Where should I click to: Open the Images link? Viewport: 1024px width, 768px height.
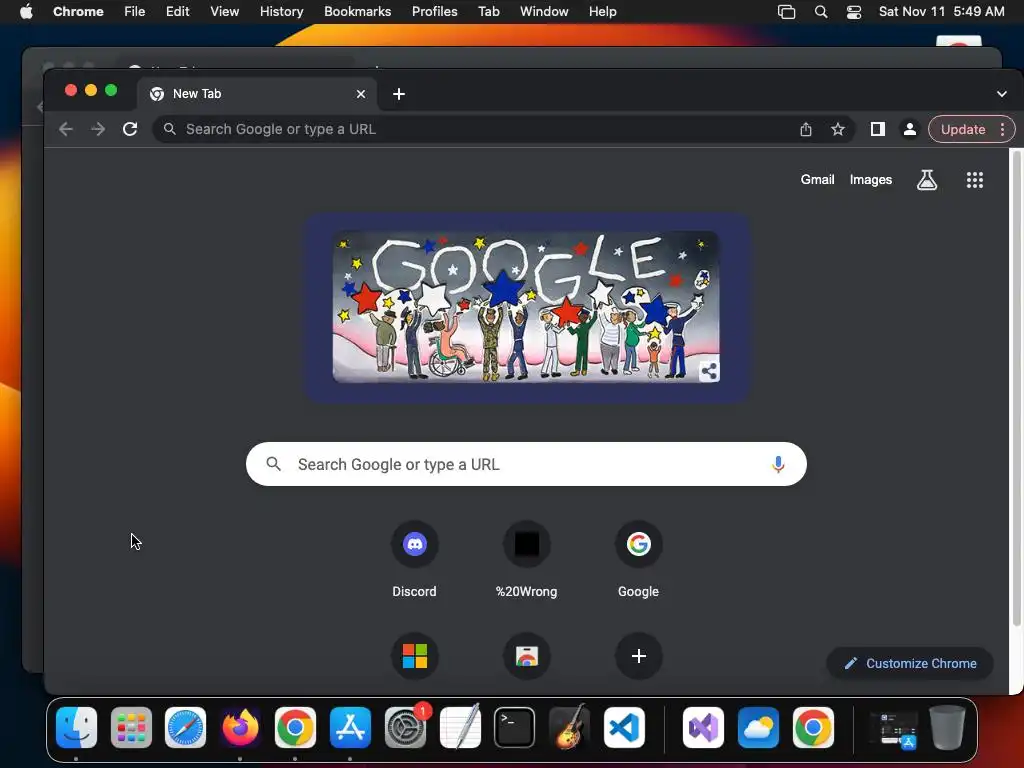[x=871, y=180]
